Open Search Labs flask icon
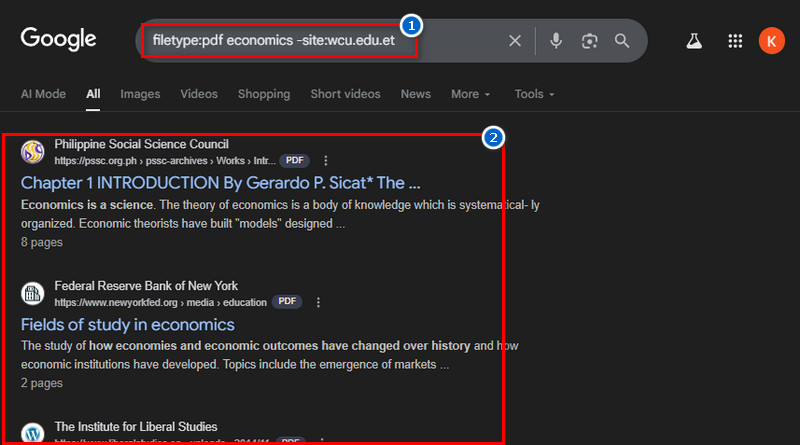The width and height of the screenshot is (800, 445). pyautogui.click(x=693, y=41)
